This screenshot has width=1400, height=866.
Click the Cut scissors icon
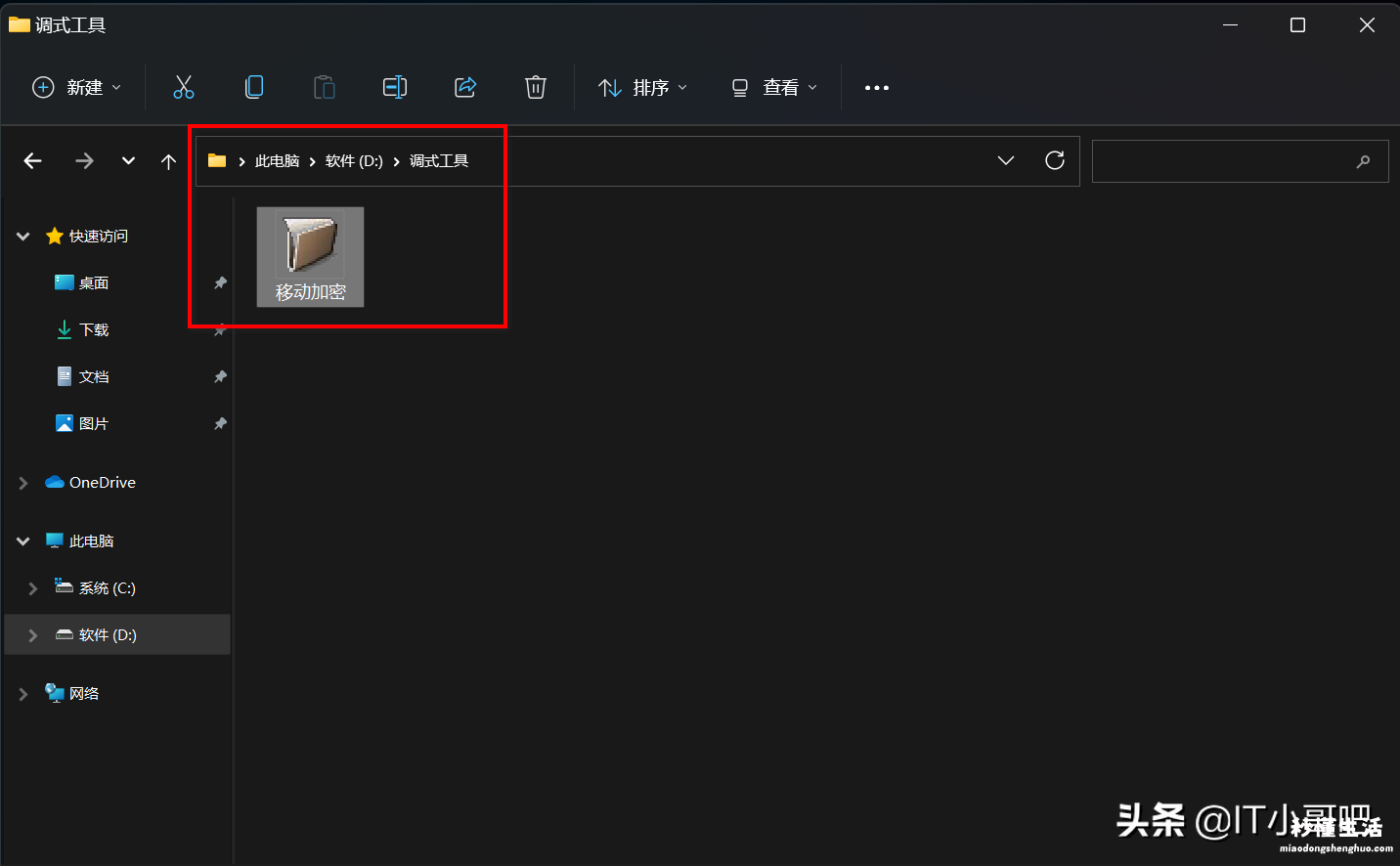coord(184,88)
